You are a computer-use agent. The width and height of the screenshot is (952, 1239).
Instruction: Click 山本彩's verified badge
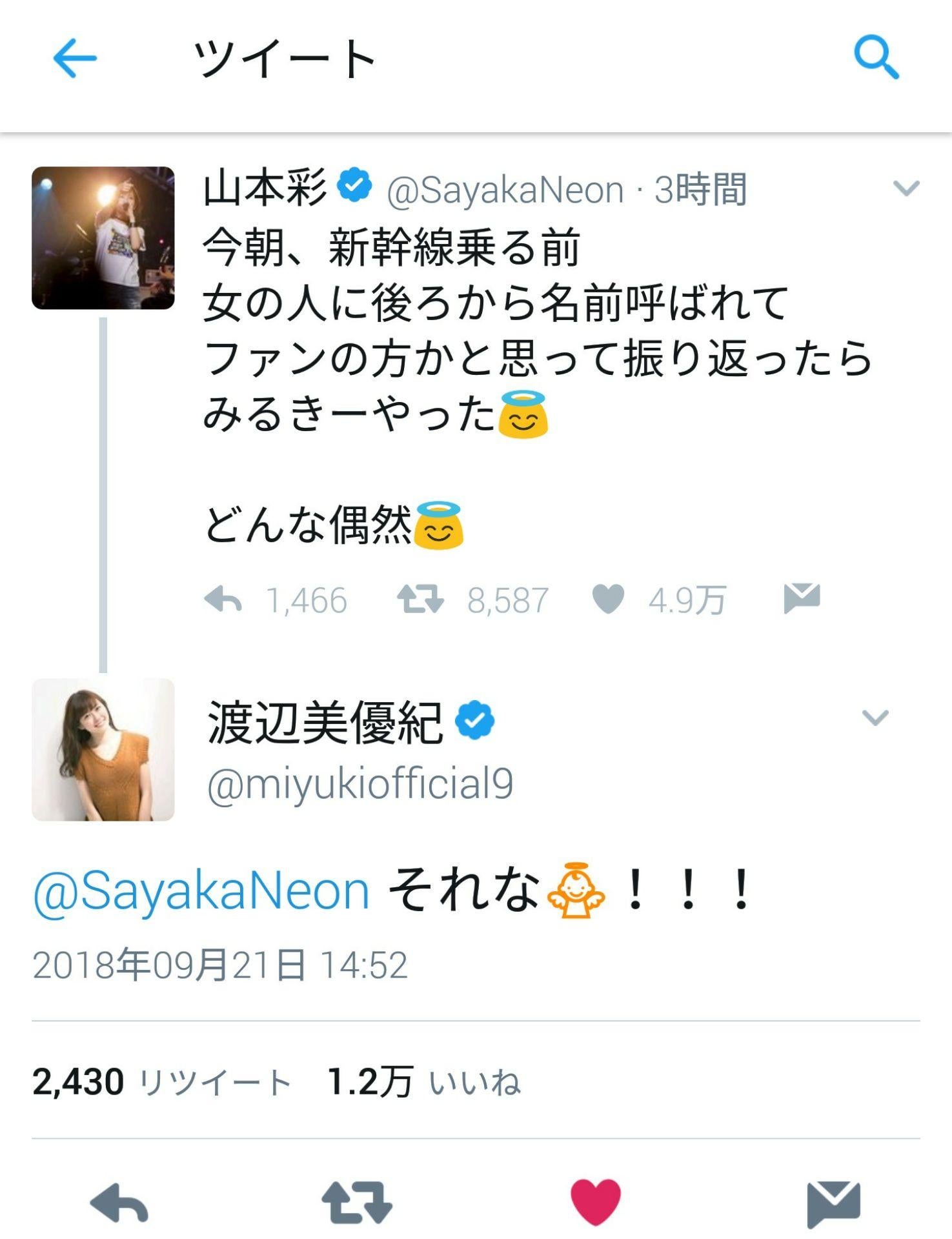tap(352, 186)
